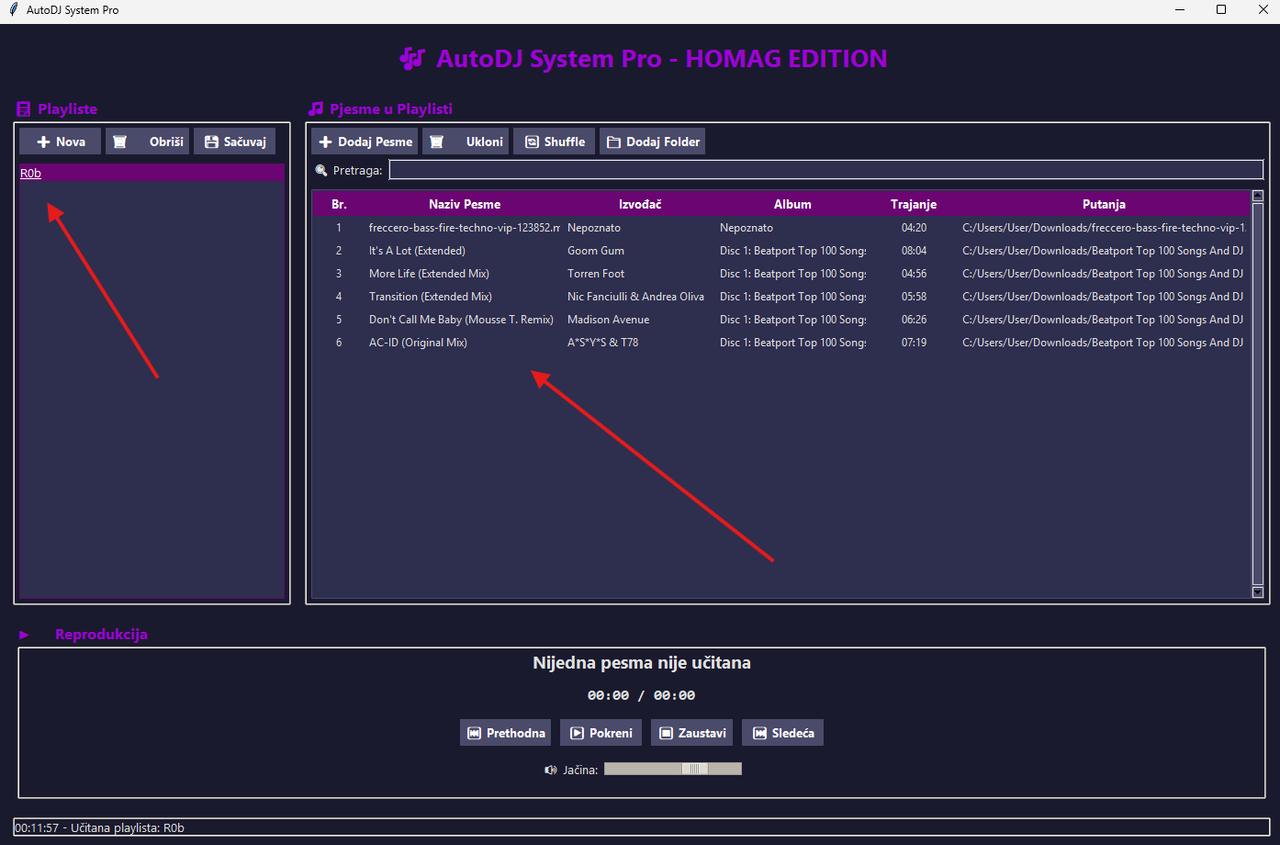
Task: Remove selected song with Ukloni button
Action: tap(465, 142)
